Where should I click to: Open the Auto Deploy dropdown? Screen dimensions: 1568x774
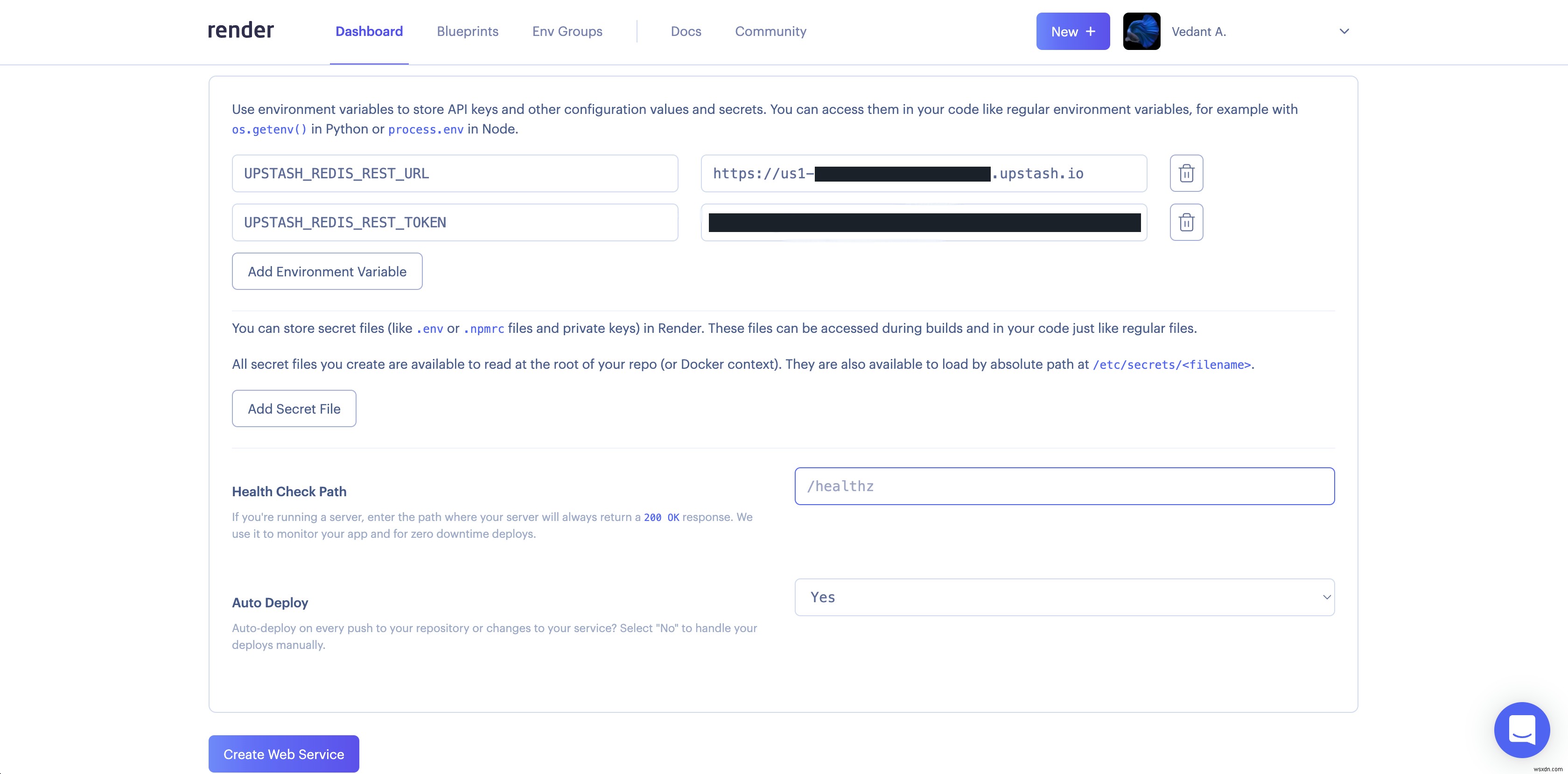click(1064, 598)
